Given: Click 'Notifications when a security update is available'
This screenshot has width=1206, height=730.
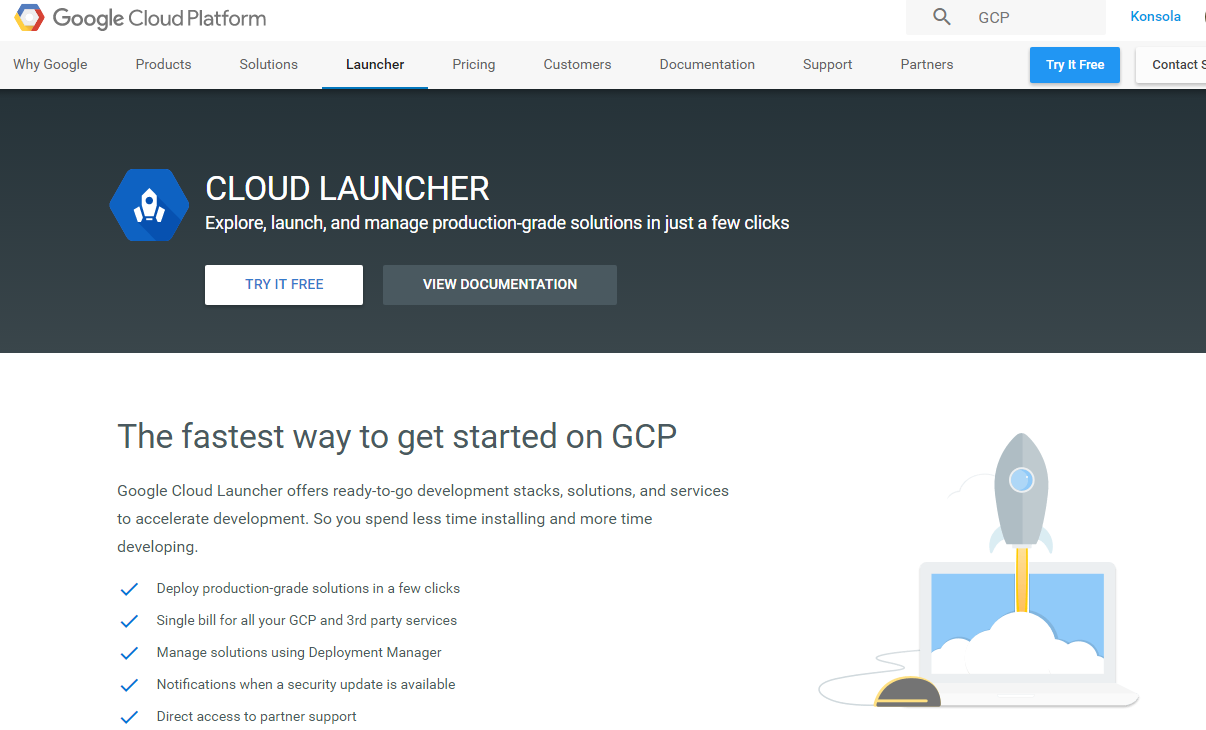Looking at the screenshot, I should pyautogui.click(x=306, y=684).
